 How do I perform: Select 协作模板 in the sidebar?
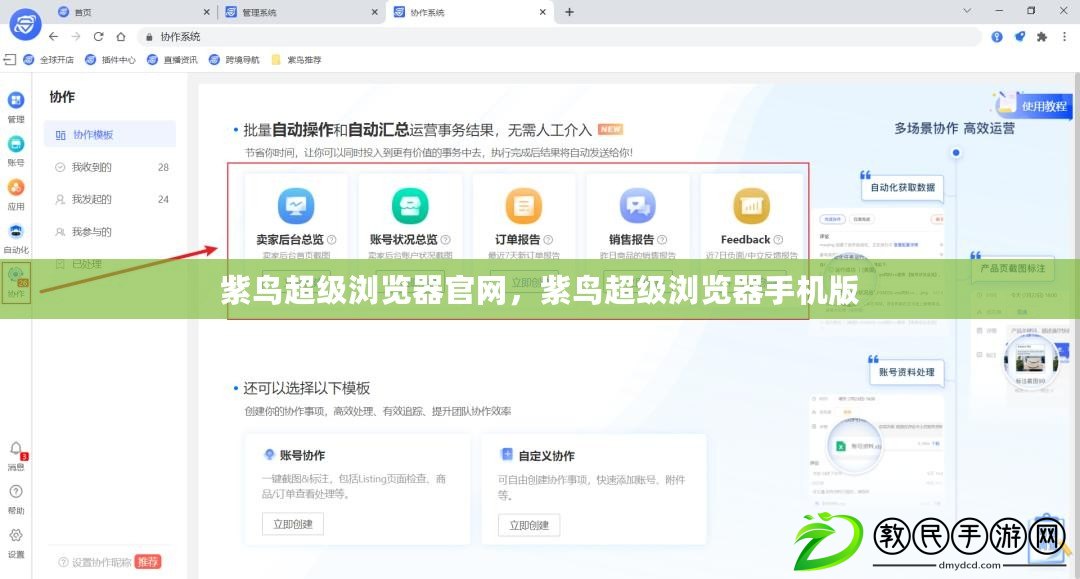click(x=110, y=134)
